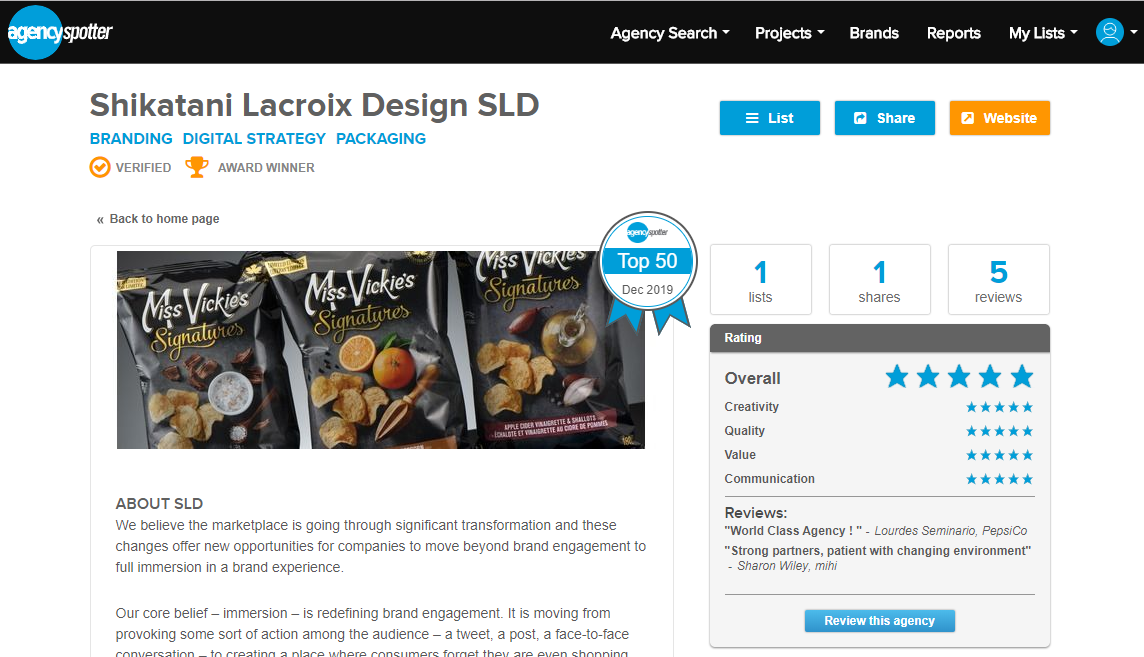The height and width of the screenshot is (657, 1144).
Task: Click the award winner trophy icon
Action: [x=196, y=167]
